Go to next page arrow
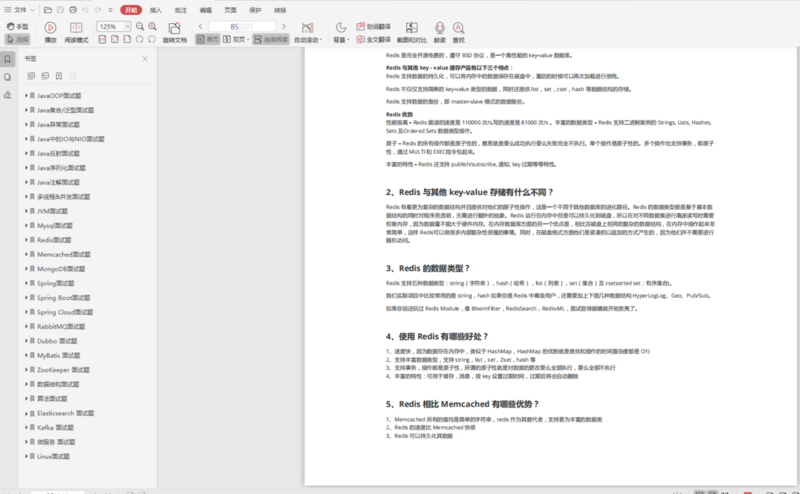This screenshot has height=494, width=800. (284, 27)
